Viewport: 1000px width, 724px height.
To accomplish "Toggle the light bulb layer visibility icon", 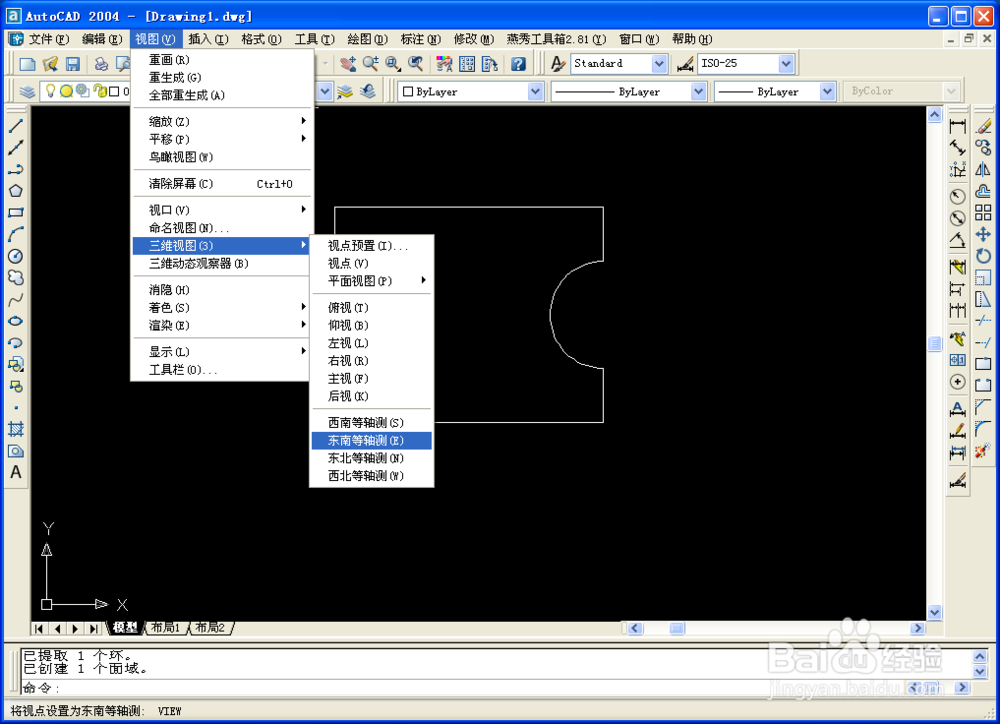I will click(50, 91).
